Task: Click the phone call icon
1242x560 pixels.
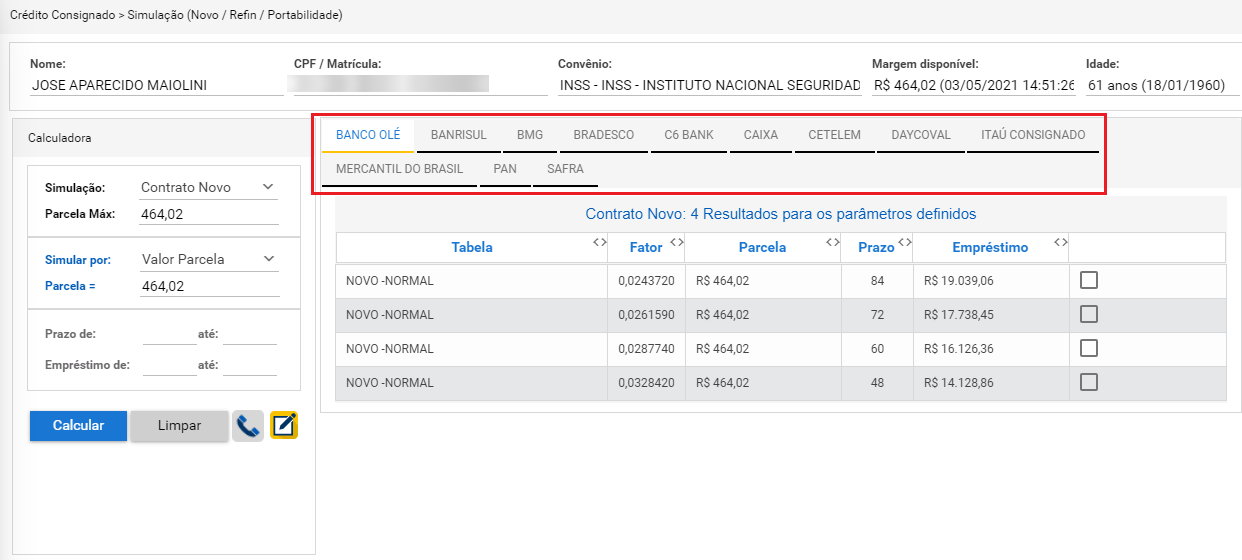Action: 248,426
